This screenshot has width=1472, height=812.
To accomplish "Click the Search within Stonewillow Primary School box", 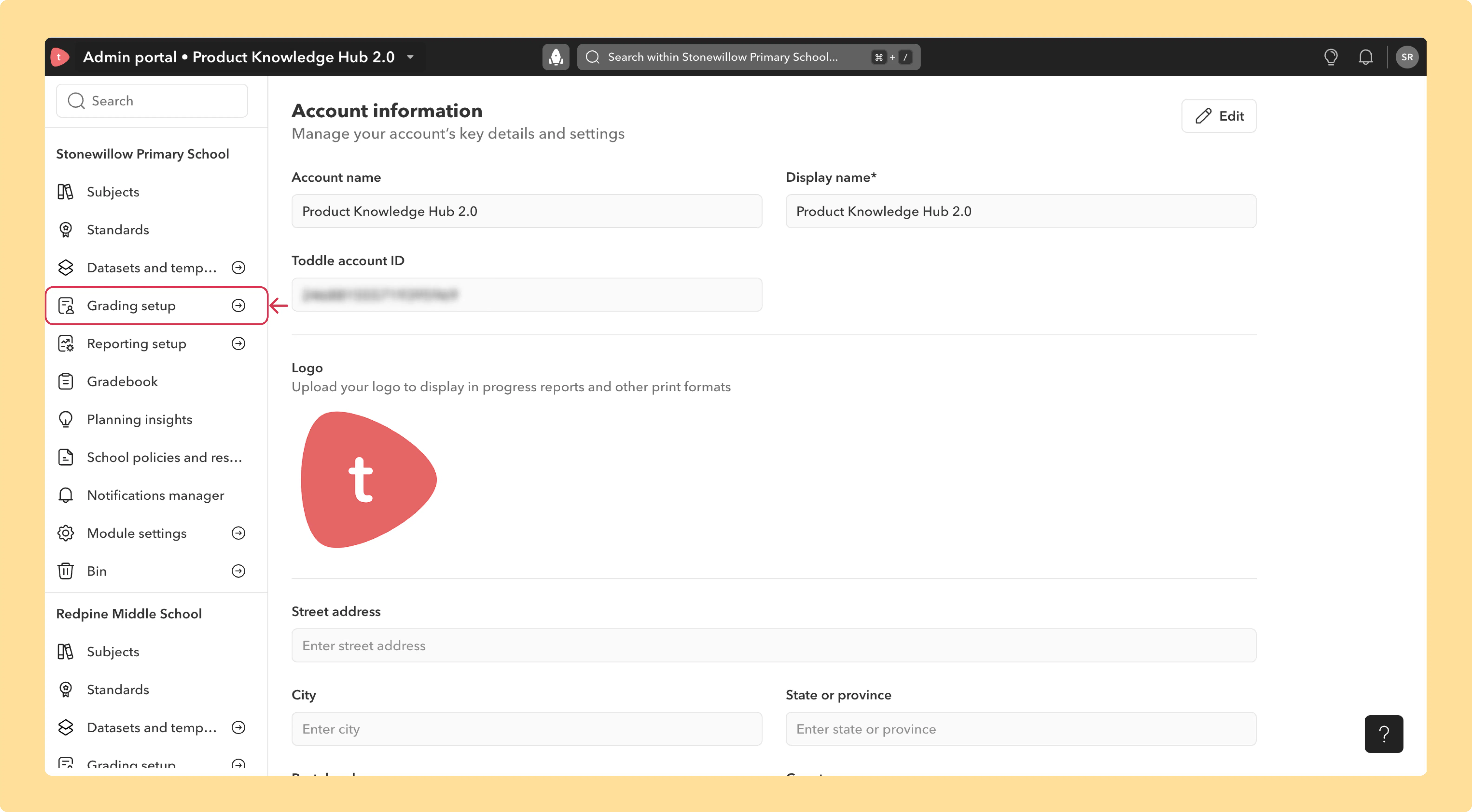I will tap(749, 57).
